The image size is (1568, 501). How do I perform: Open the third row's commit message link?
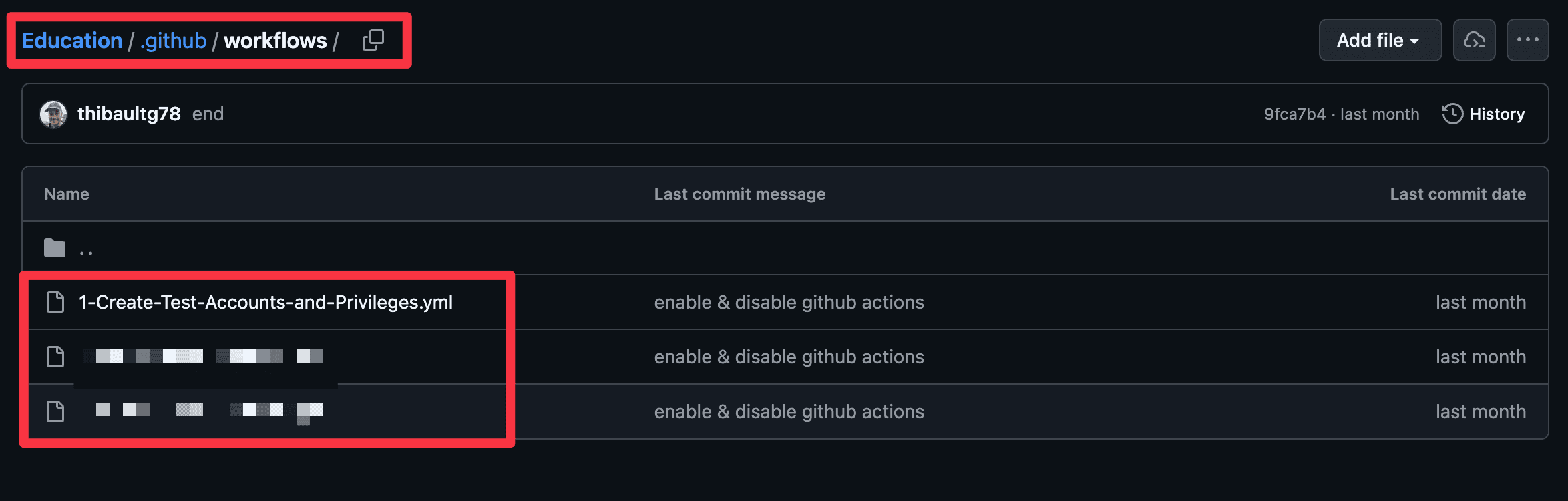click(789, 412)
